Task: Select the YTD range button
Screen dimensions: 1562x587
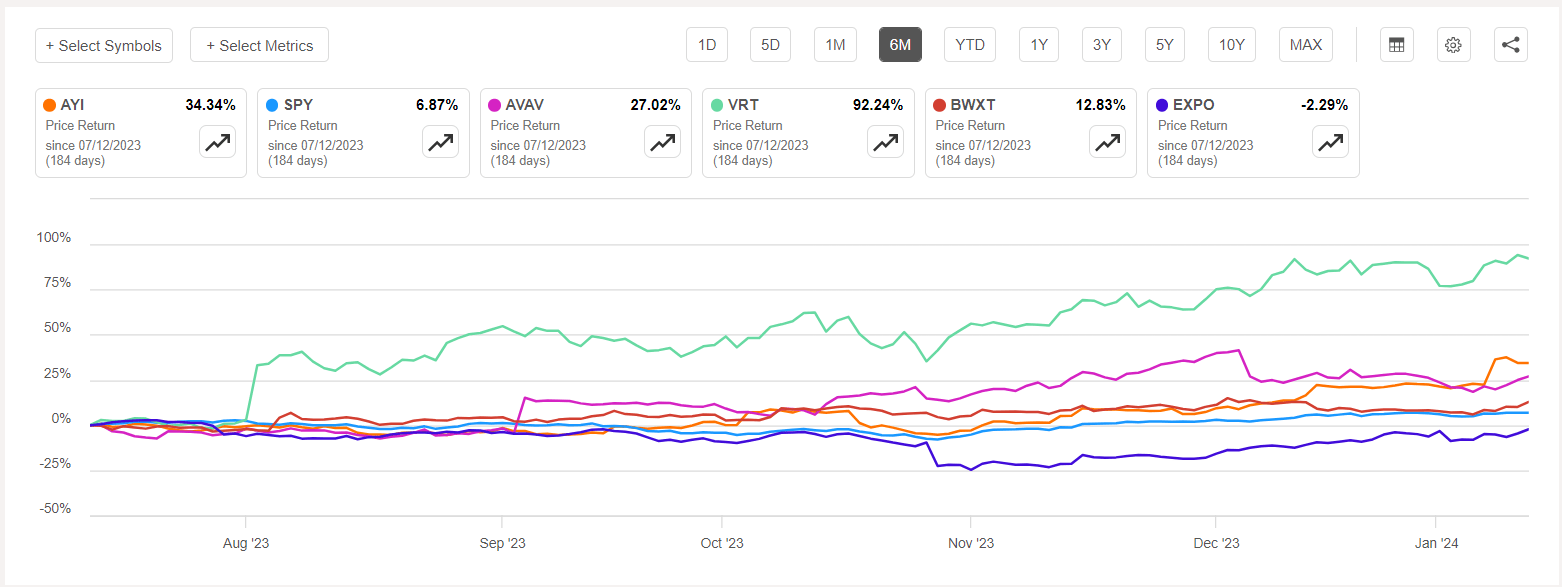Action: 969,44
